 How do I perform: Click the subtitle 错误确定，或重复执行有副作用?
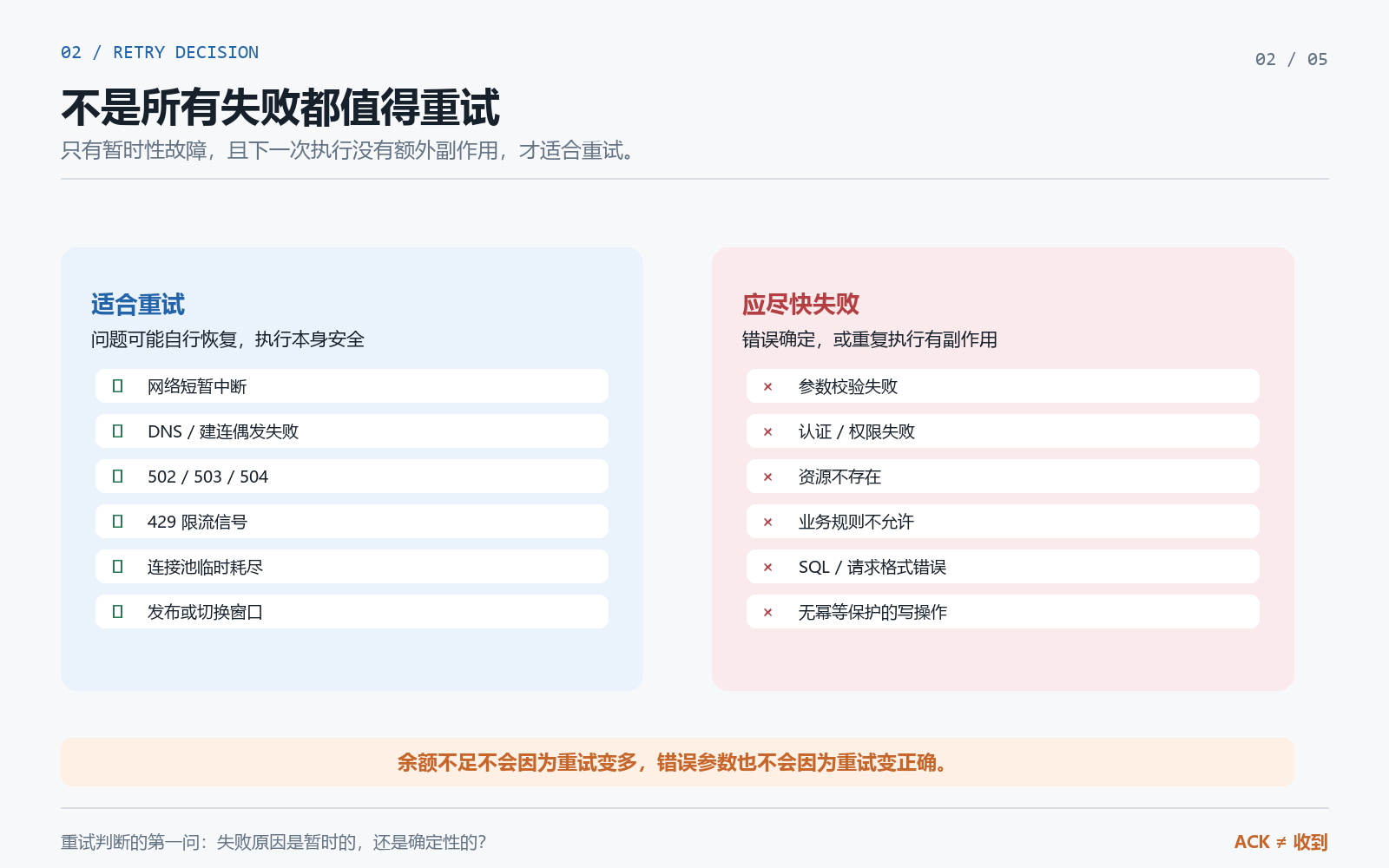[869, 339]
